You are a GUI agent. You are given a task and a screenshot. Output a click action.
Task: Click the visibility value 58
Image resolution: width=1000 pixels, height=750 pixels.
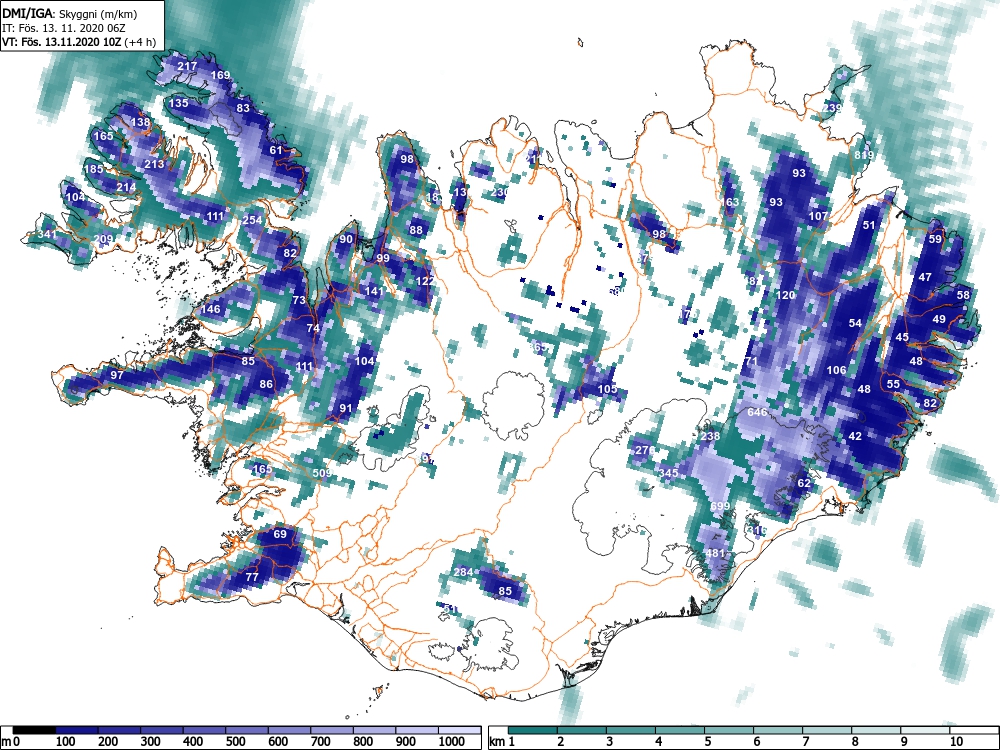pos(963,295)
